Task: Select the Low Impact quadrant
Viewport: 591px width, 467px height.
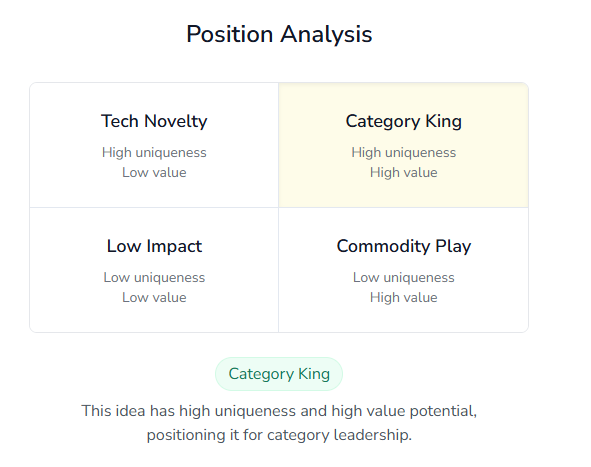Action: 154,270
